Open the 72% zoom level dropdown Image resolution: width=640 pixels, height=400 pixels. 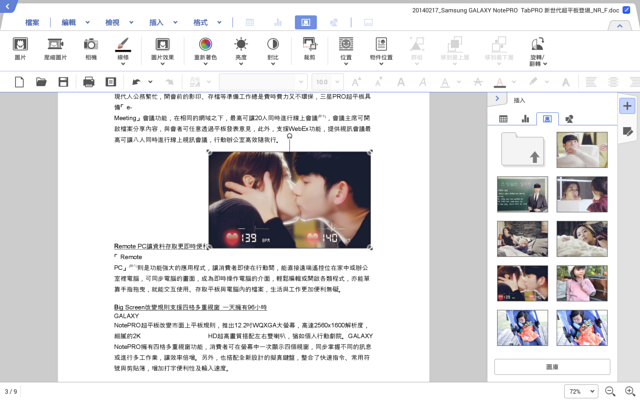(x=581, y=391)
